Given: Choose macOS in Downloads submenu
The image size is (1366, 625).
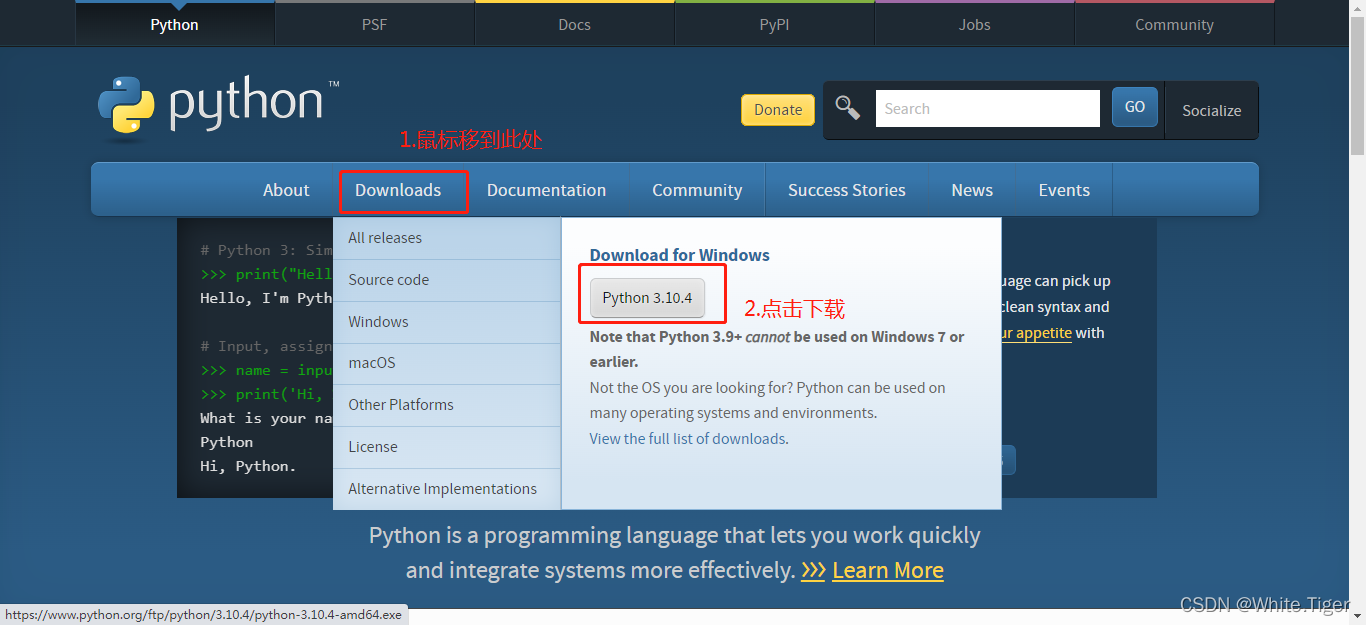Looking at the screenshot, I should [x=447, y=363].
